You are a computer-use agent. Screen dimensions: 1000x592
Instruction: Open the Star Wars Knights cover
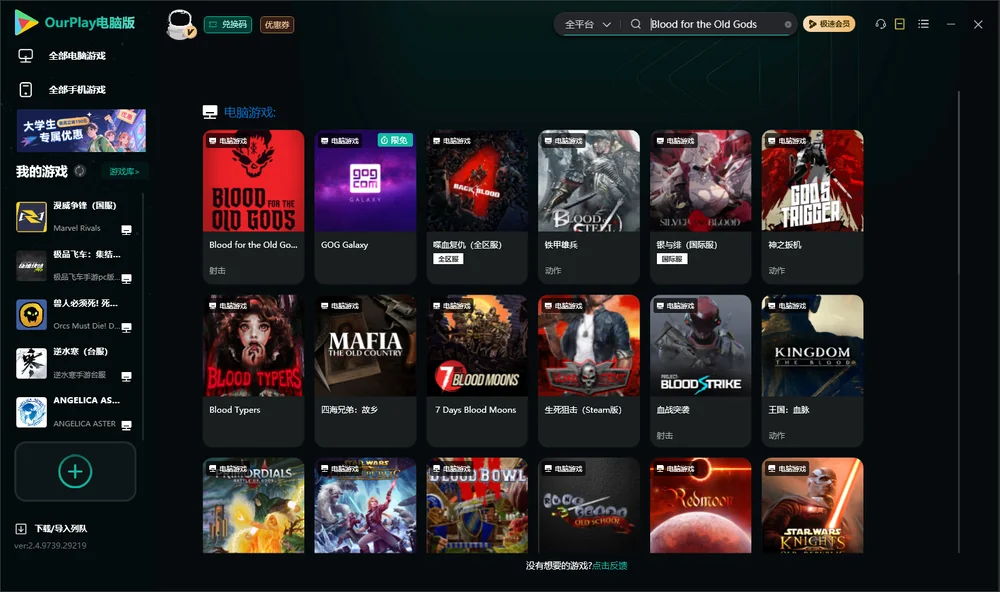[x=812, y=505]
